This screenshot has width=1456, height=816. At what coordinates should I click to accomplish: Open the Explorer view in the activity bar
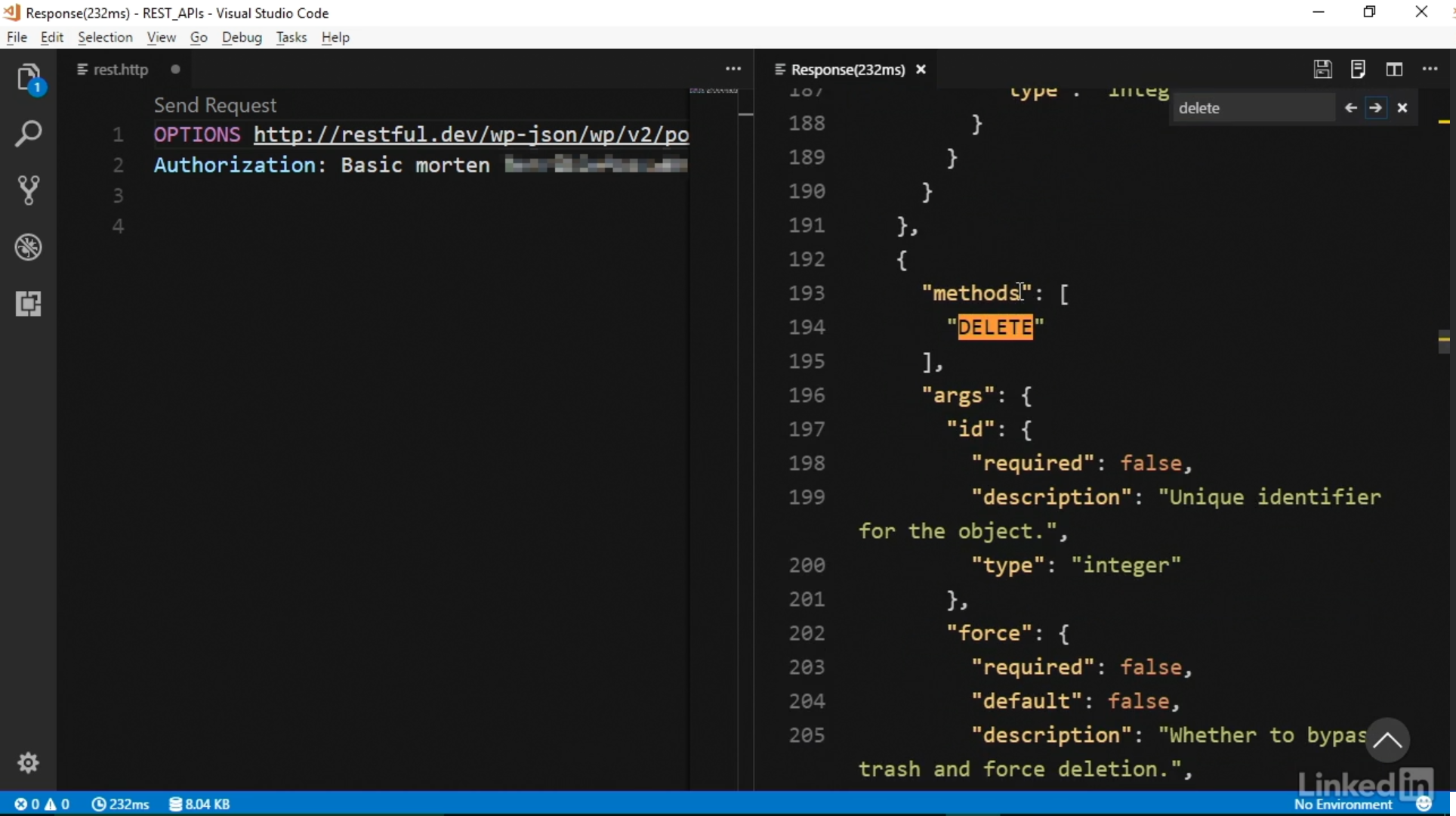point(29,78)
